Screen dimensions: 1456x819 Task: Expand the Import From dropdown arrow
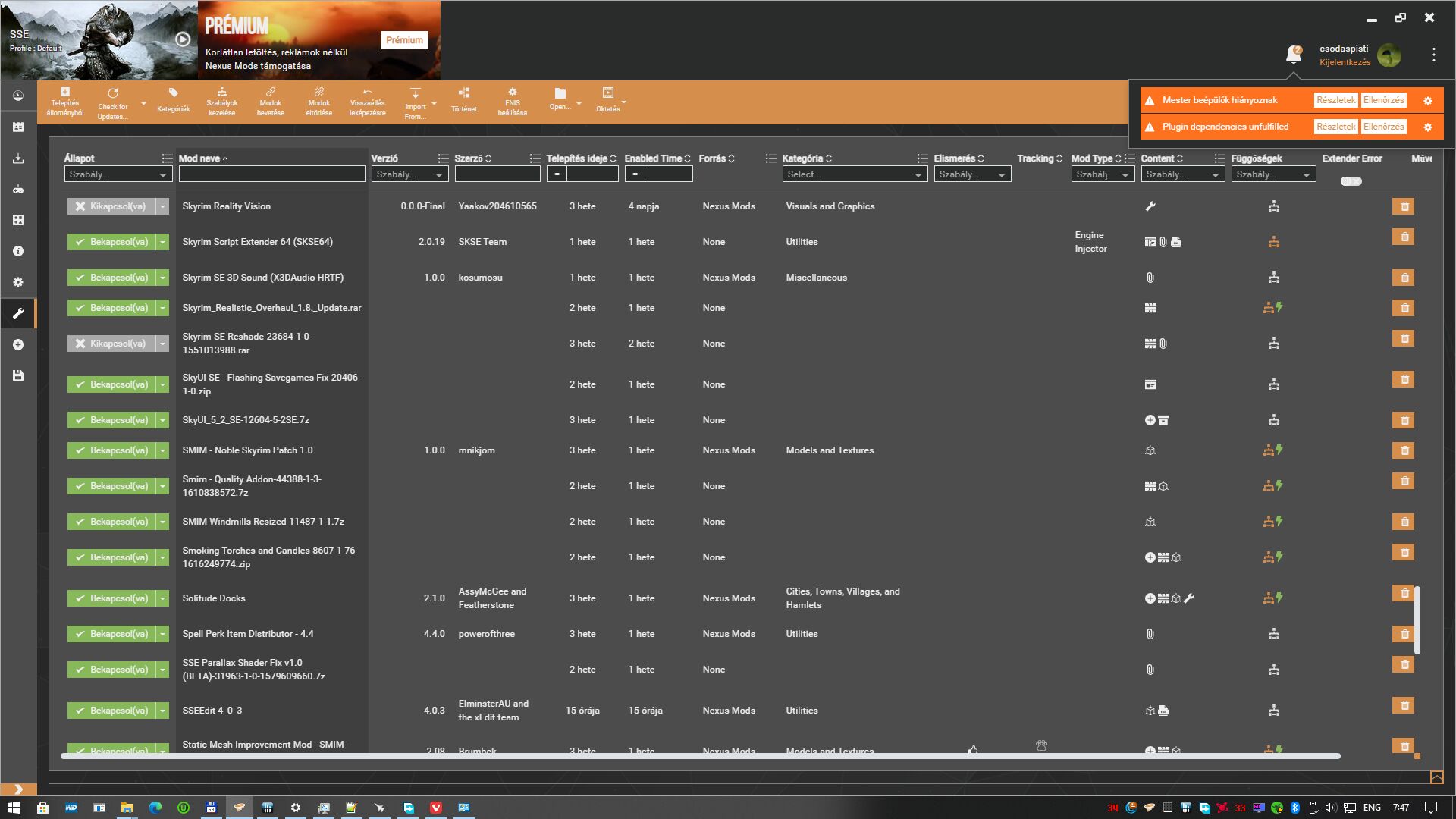point(434,103)
